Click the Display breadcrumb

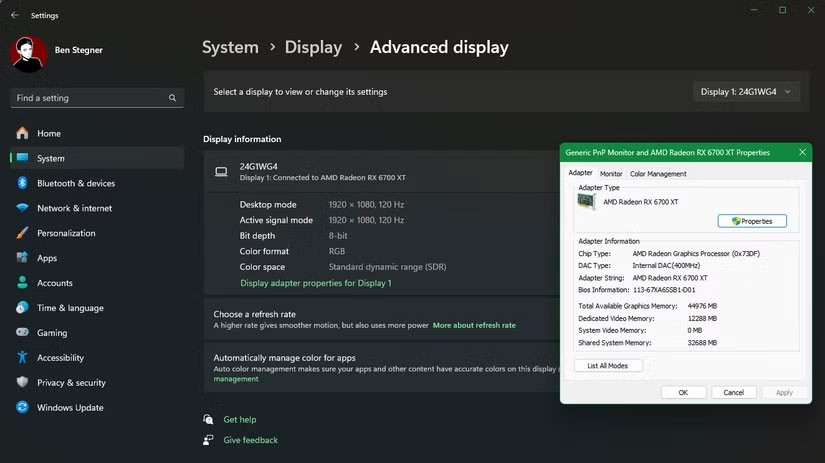(x=313, y=47)
